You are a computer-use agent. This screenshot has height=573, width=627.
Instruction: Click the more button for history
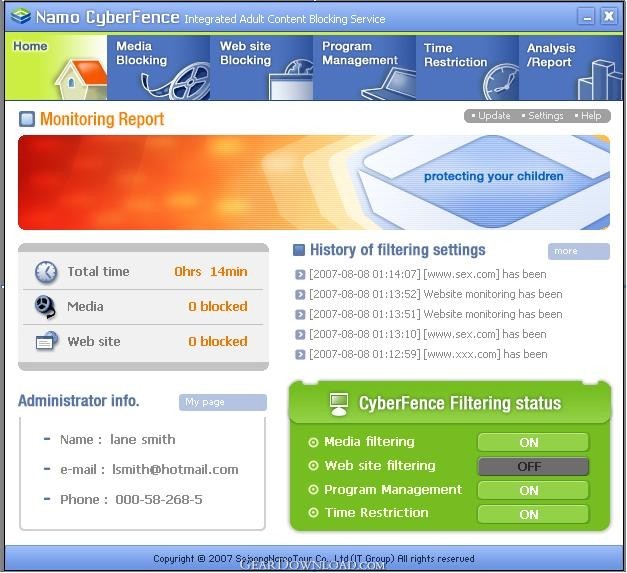(x=579, y=252)
